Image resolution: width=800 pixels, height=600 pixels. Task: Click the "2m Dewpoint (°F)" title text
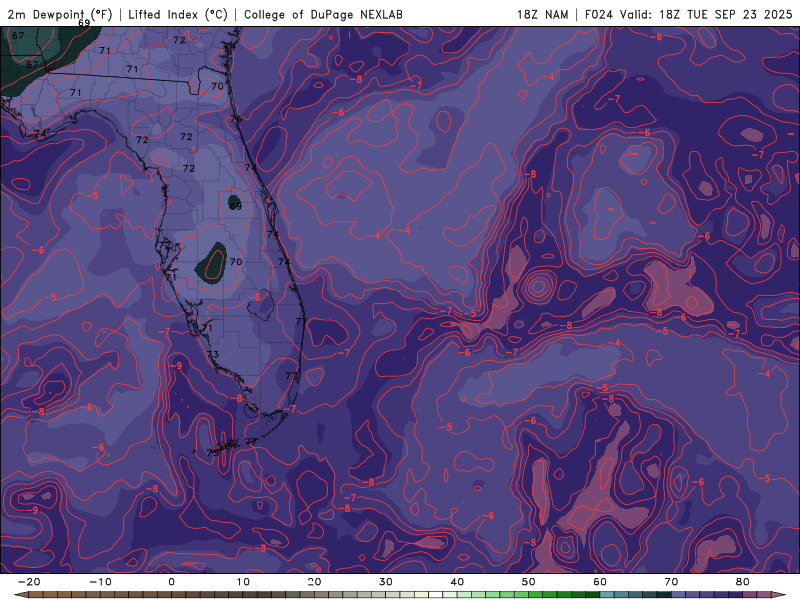point(60,15)
